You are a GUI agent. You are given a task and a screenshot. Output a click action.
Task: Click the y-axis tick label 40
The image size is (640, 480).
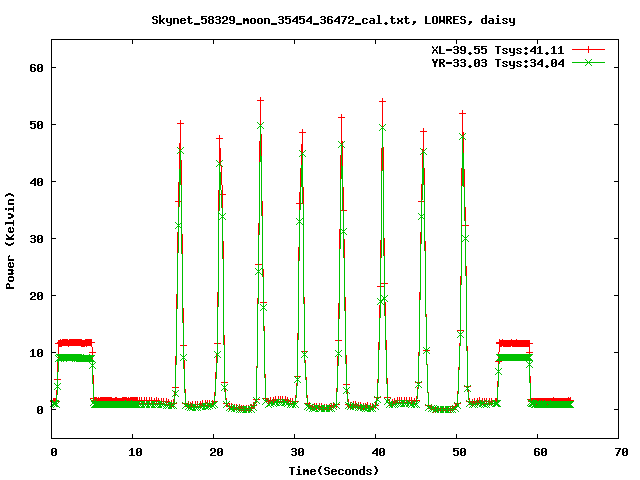36,182
